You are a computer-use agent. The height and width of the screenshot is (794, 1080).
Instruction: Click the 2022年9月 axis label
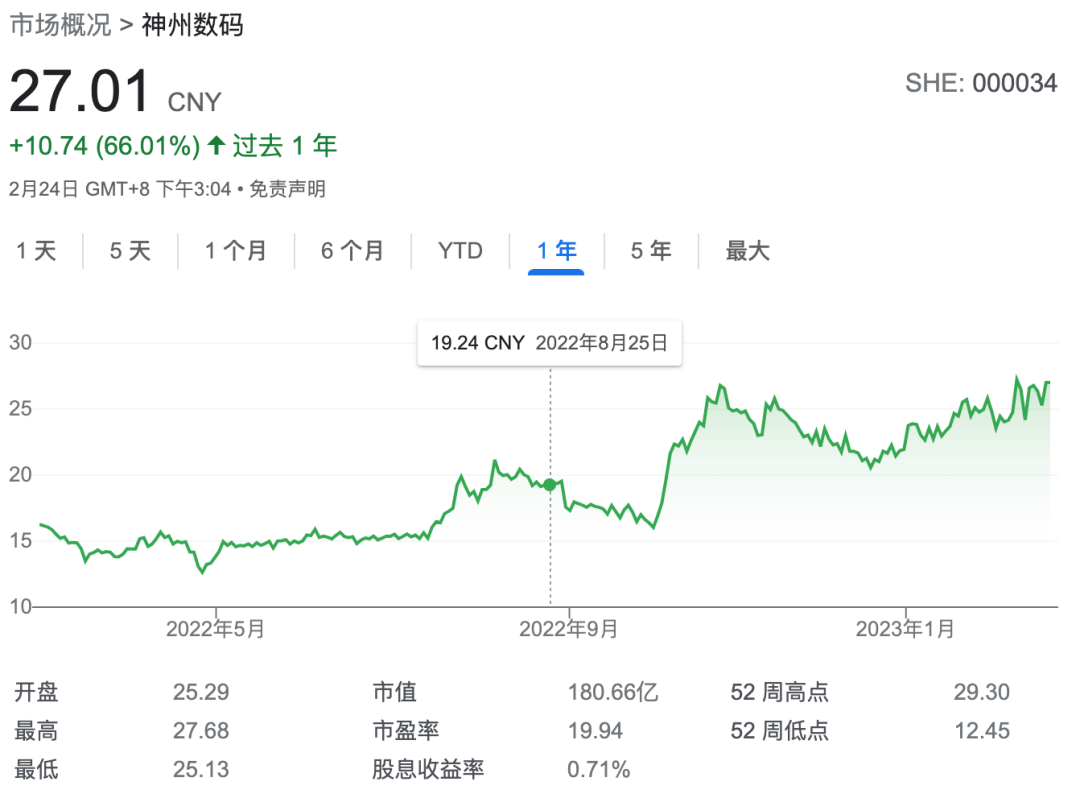tap(568, 629)
